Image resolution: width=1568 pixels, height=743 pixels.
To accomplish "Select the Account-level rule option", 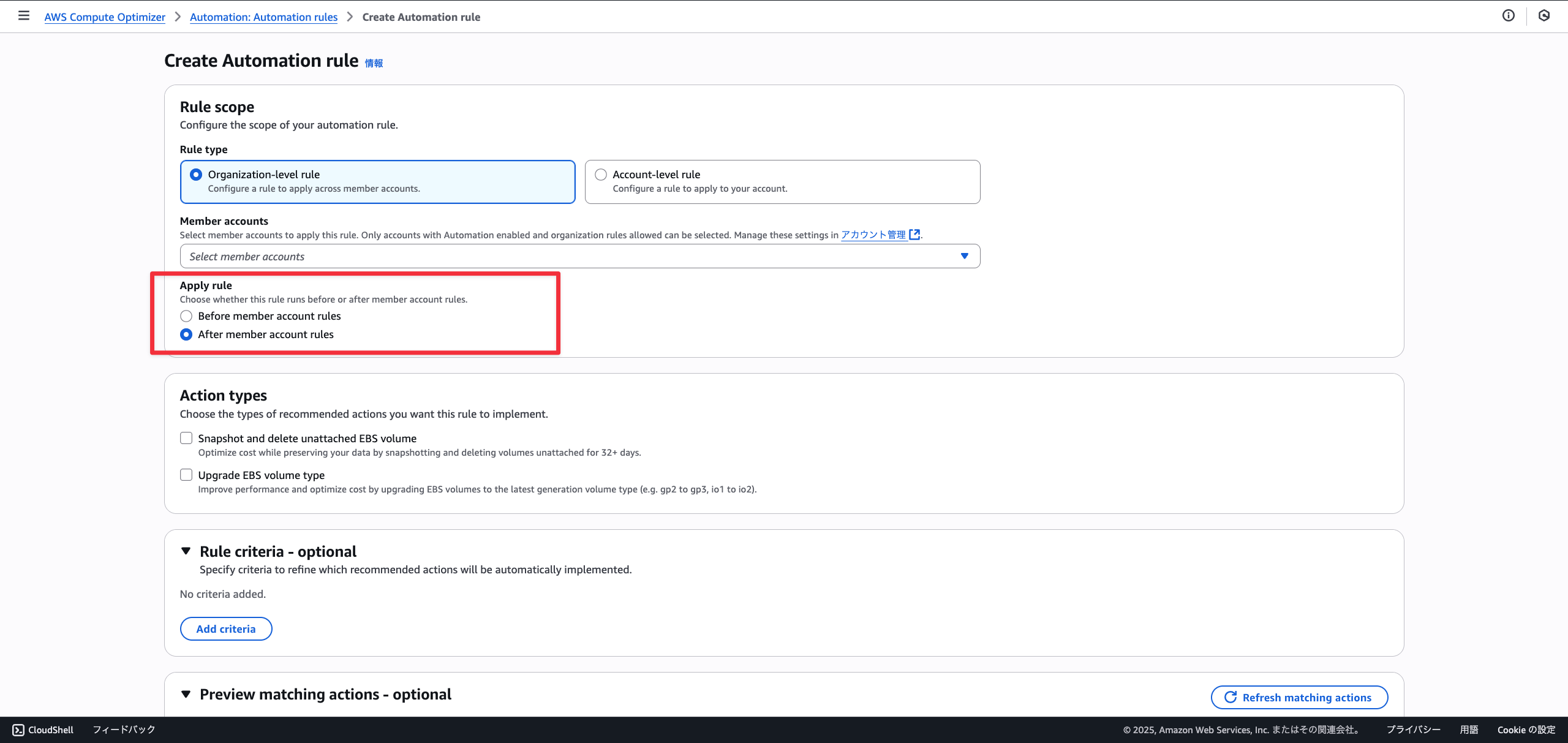I will pyautogui.click(x=601, y=175).
